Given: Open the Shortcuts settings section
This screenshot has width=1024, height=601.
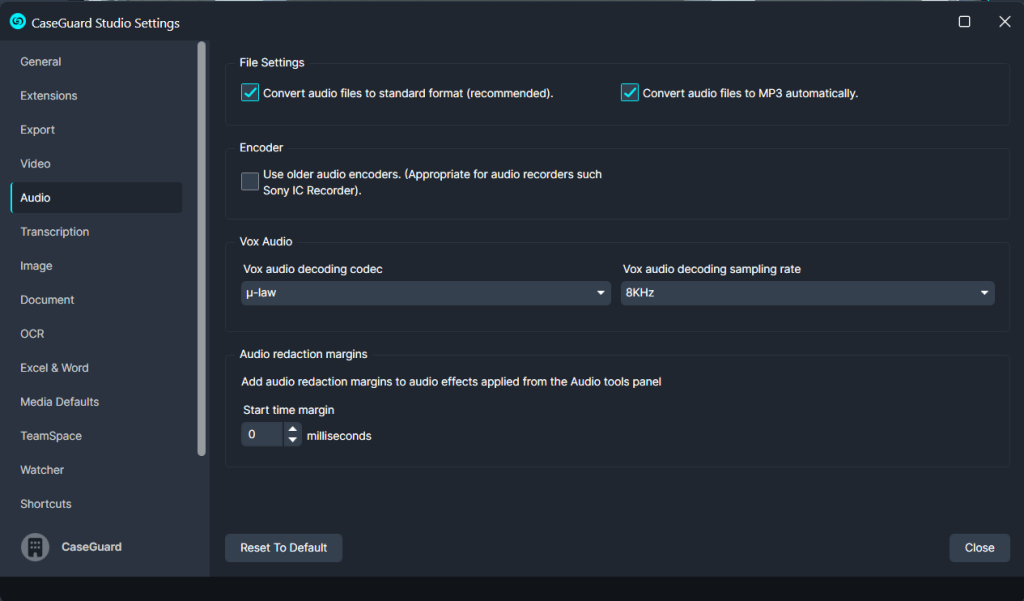Looking at the screenshot, I should [46, 504].
